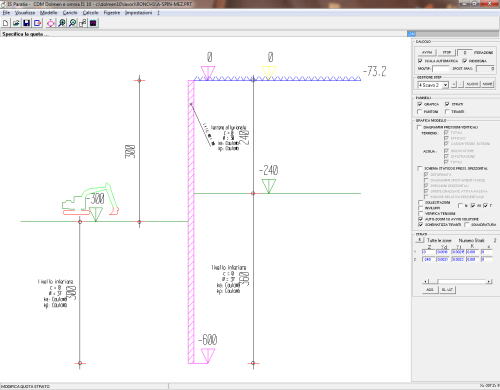This screenshot has height=390, width=500.
Task: Click the strati horizontal scrollbar track
Action: click(462, 281)
